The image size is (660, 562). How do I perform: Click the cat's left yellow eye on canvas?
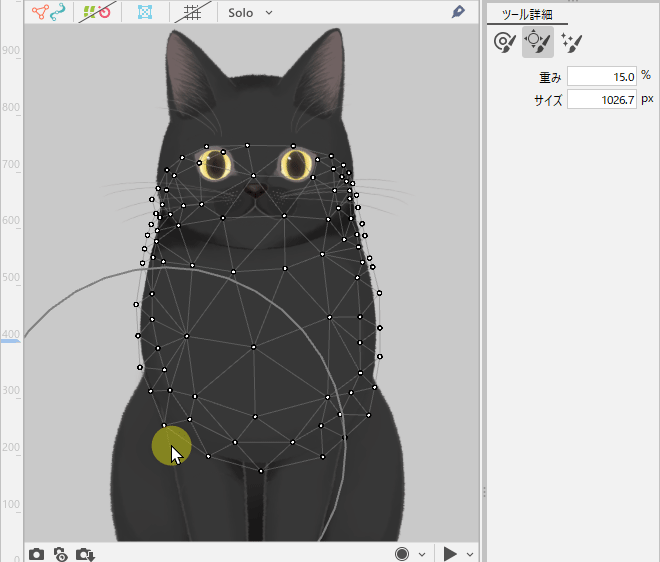(215, 164)
